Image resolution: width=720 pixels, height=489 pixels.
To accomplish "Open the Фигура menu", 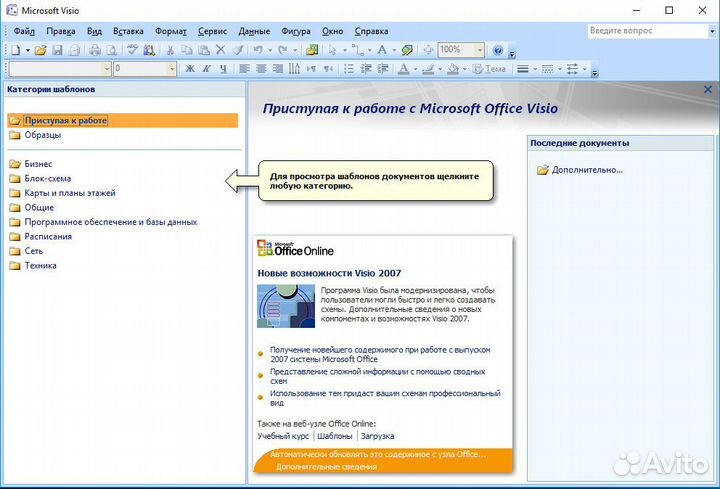I will [x=296, y=31].
